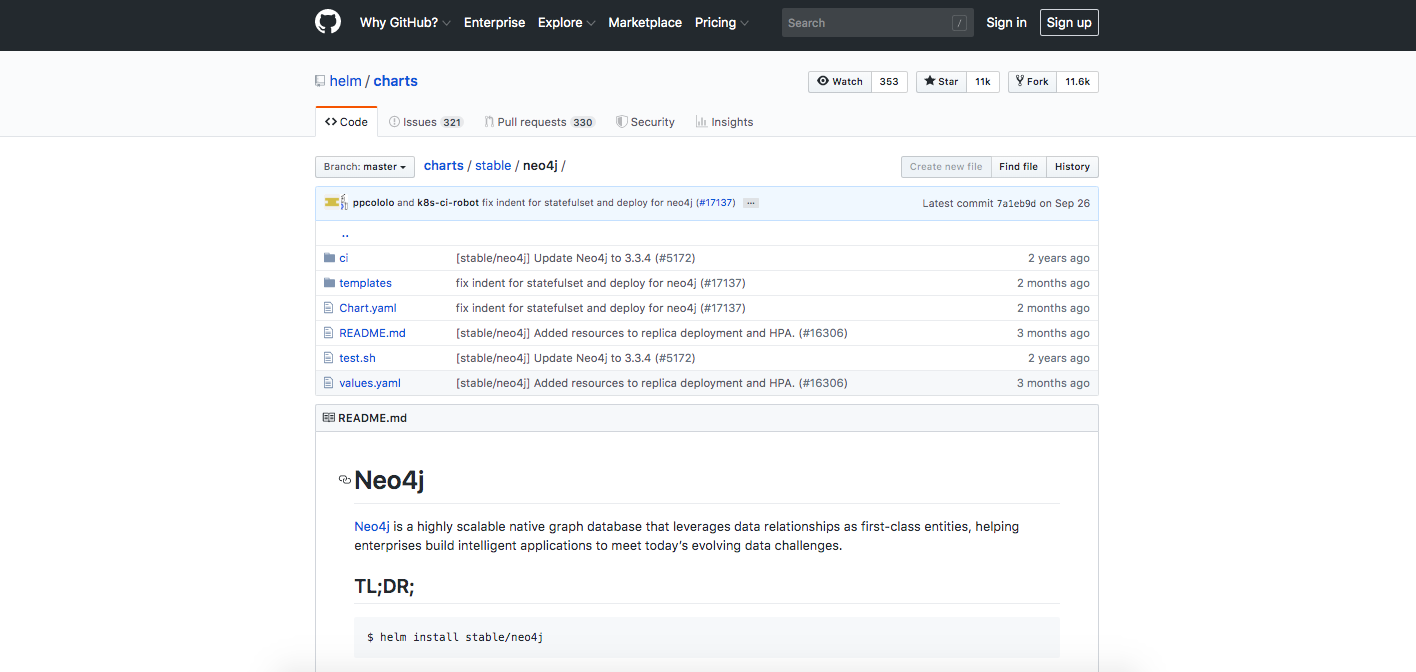This screenshot has height=672, width=1416.
Task: Open ppcololo author link
Action: tap(373, 203)
